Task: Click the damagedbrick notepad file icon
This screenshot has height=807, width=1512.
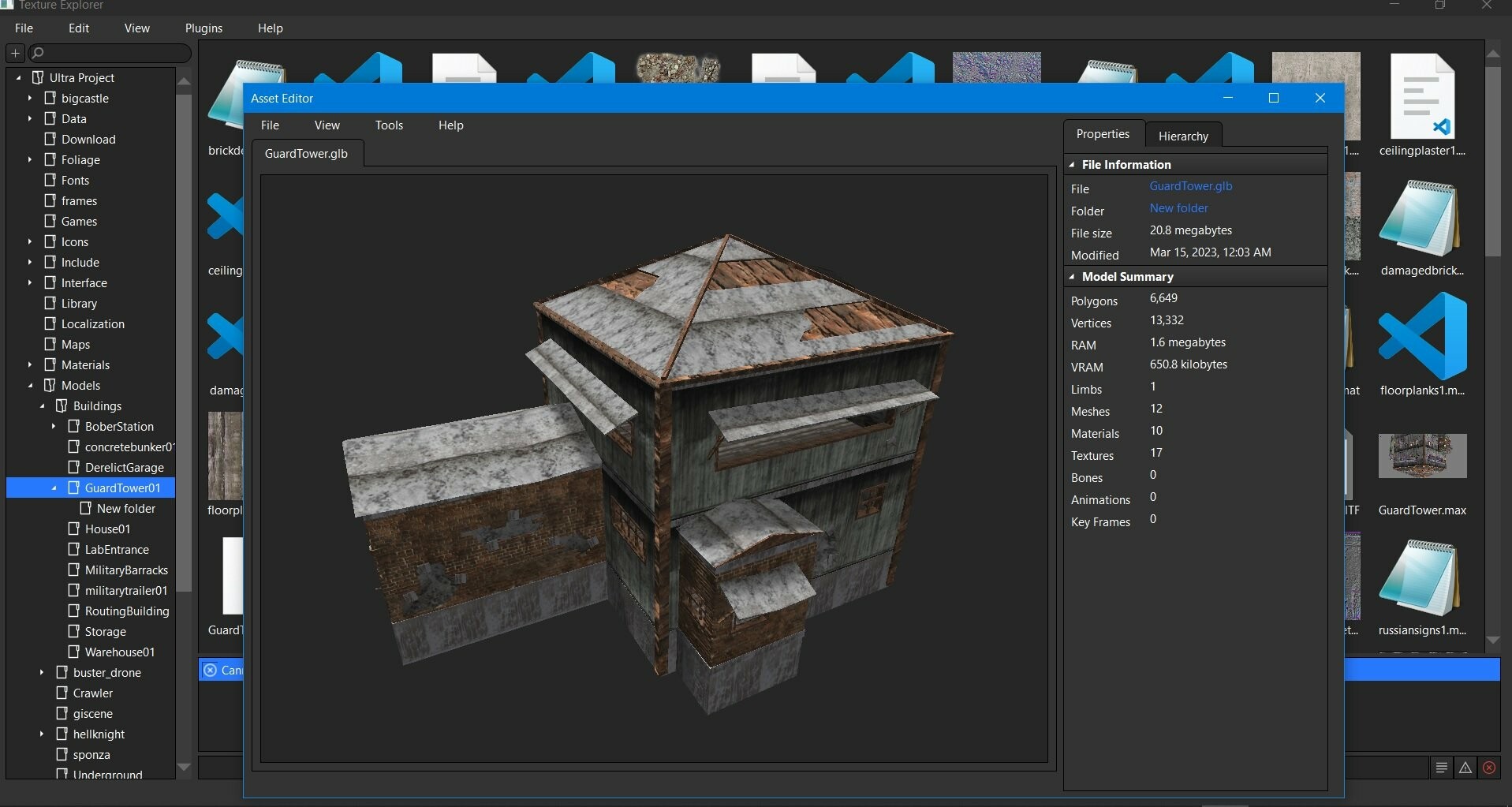Action: (x=1421, y=219)
